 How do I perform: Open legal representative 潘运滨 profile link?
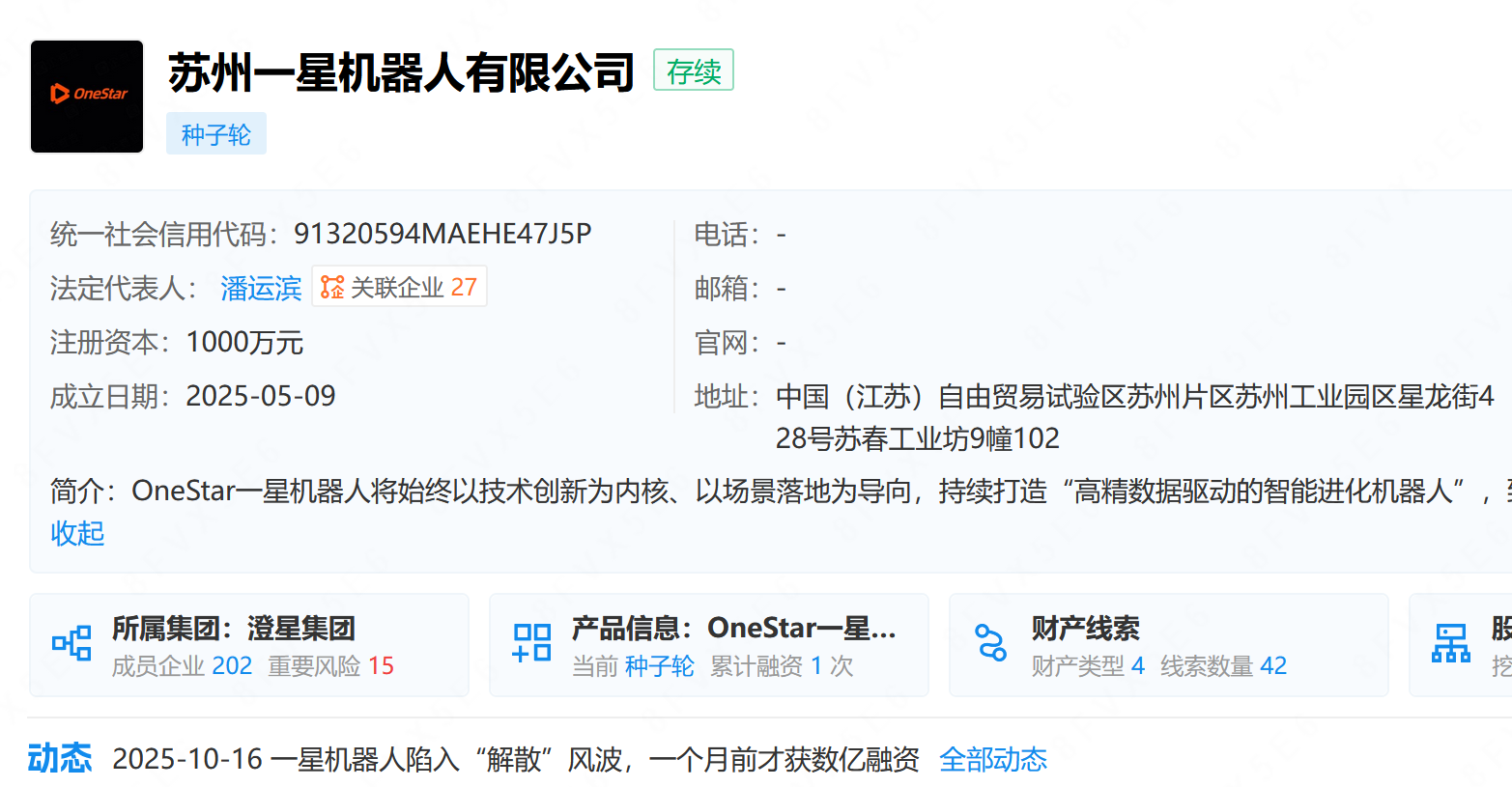coord(261,288)
